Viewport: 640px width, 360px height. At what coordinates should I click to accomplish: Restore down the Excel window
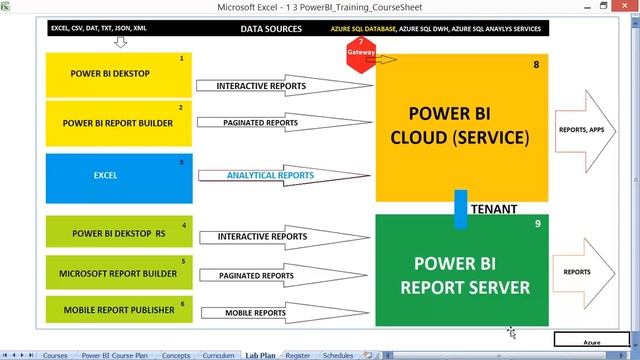(x=604, y=6)
